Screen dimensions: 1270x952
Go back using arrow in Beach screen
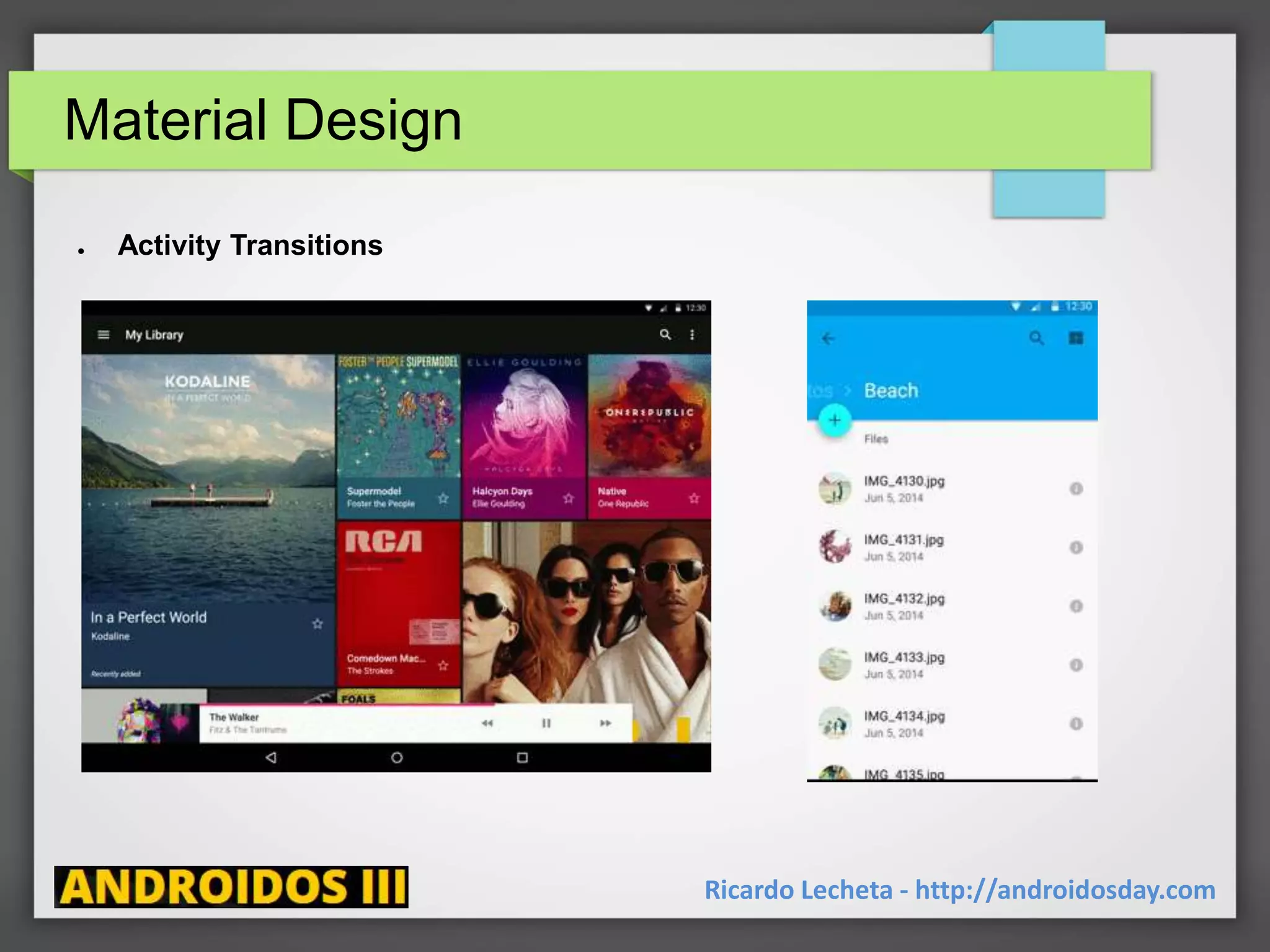pyautogui.click(x=828, y=338)
